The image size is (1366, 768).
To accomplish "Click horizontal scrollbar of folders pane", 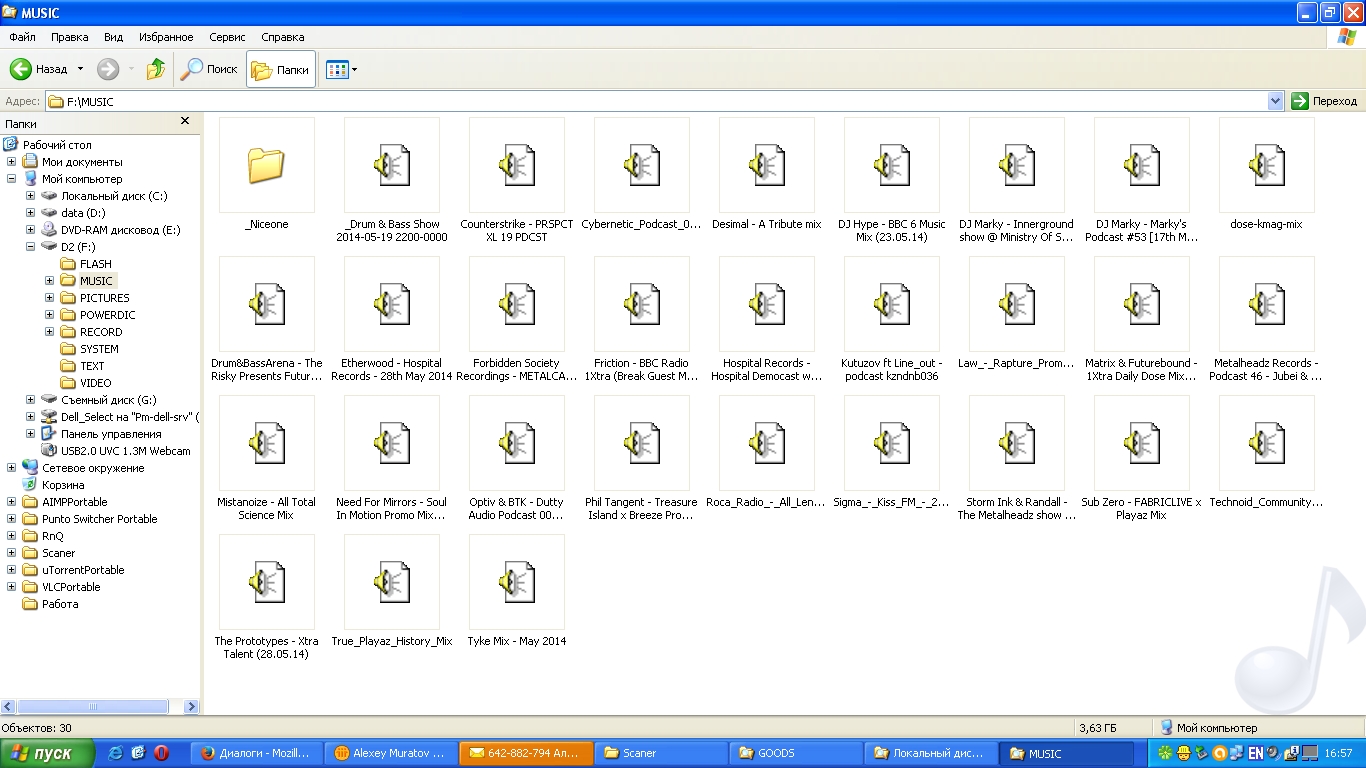I will click(92, 706).
